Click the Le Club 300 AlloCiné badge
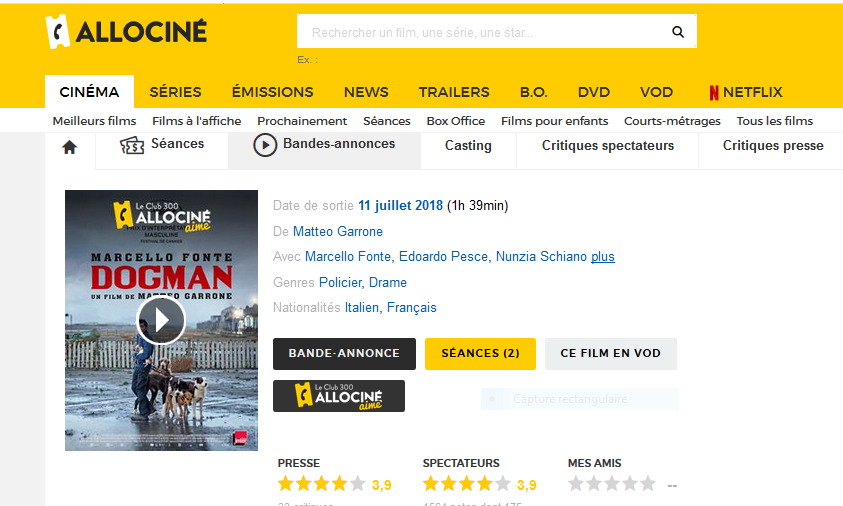Image resolution: width=843 pixels, height=506 pixels. [338, 396]
